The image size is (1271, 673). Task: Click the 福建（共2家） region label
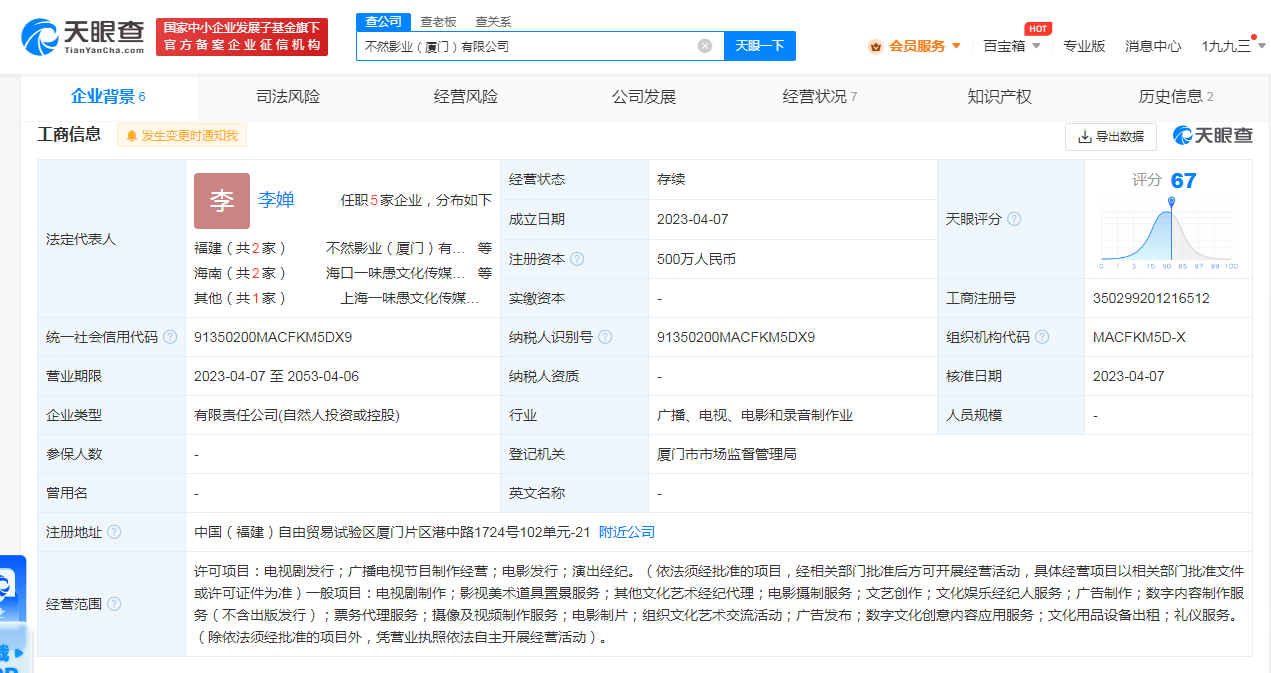pyautogui.click(x=241, y=248)
